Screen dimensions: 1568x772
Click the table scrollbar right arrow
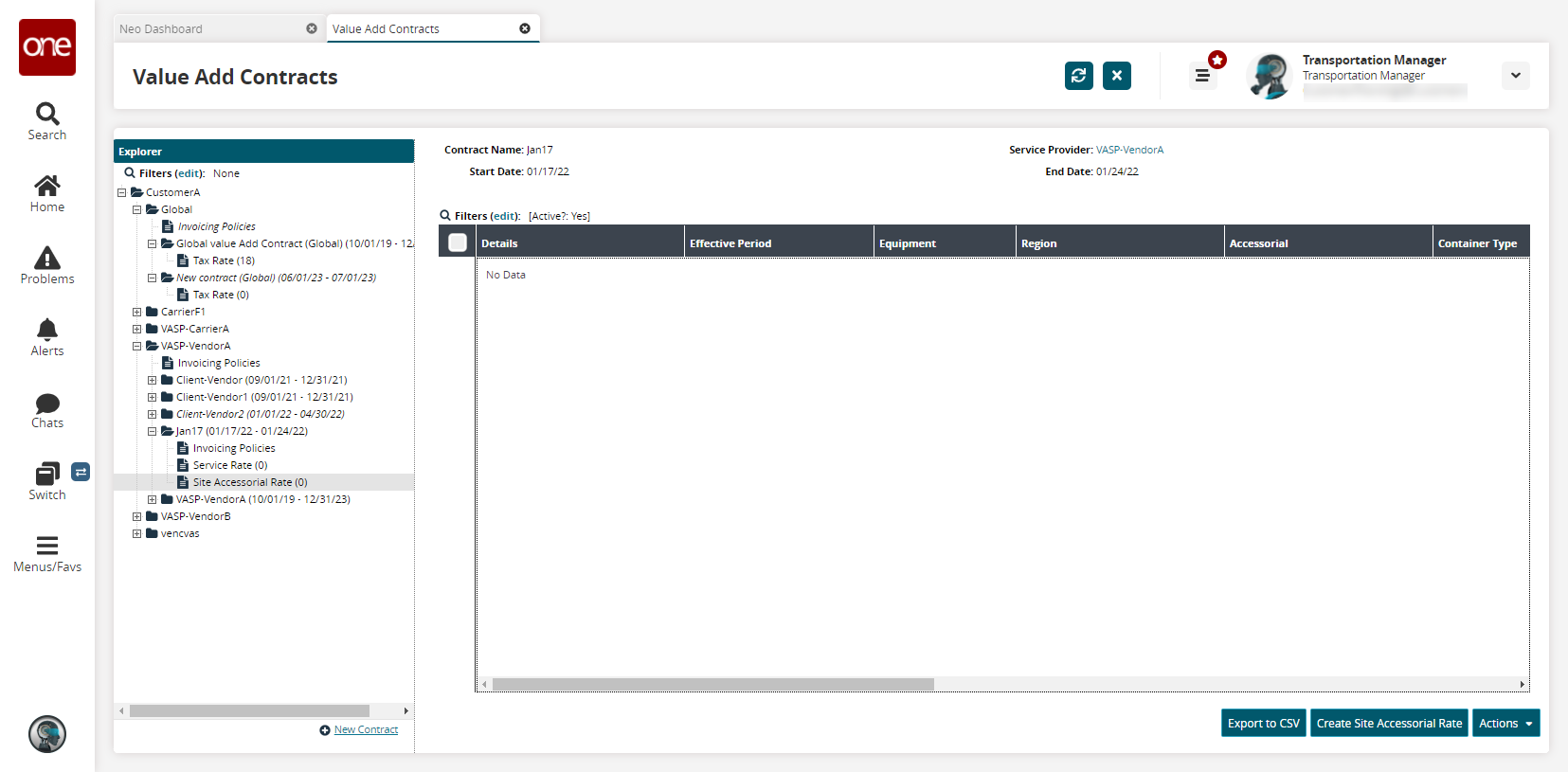(x=1523, y=684)
